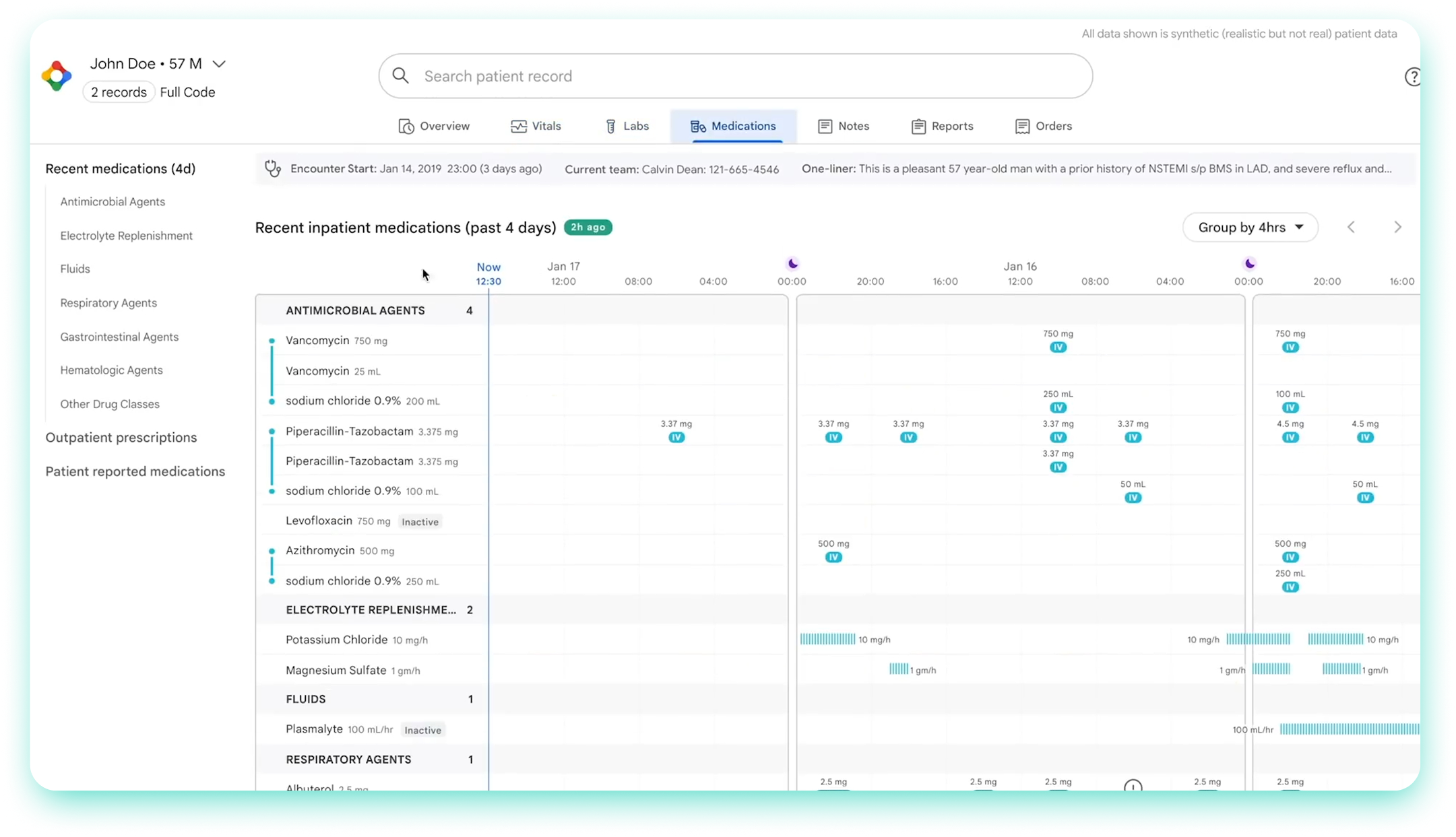The image size is (1456, 837).
Task: Click Vancomycin 750 mg IV badge on Jan 16
Action: (x=1058, y=347)
